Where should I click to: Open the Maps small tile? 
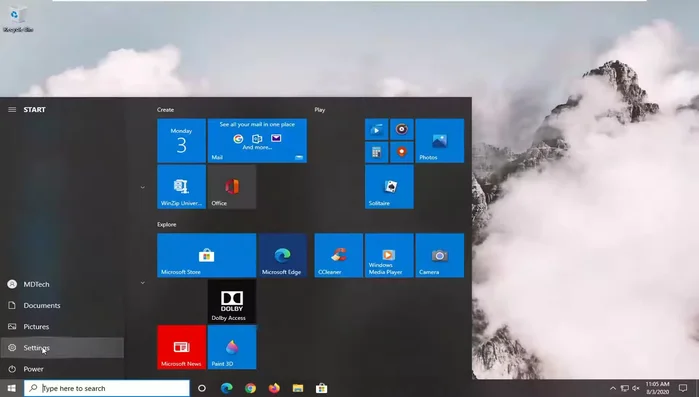402,152
